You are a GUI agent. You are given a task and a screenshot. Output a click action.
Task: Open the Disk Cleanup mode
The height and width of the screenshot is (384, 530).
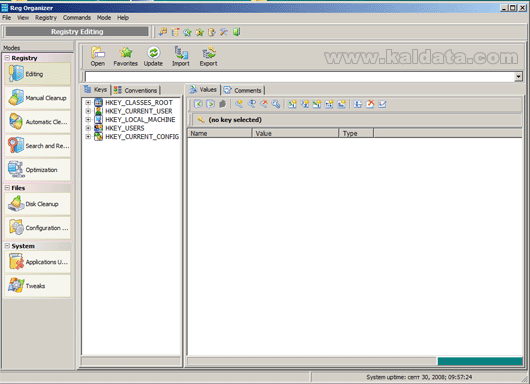(x=38, y=204)
